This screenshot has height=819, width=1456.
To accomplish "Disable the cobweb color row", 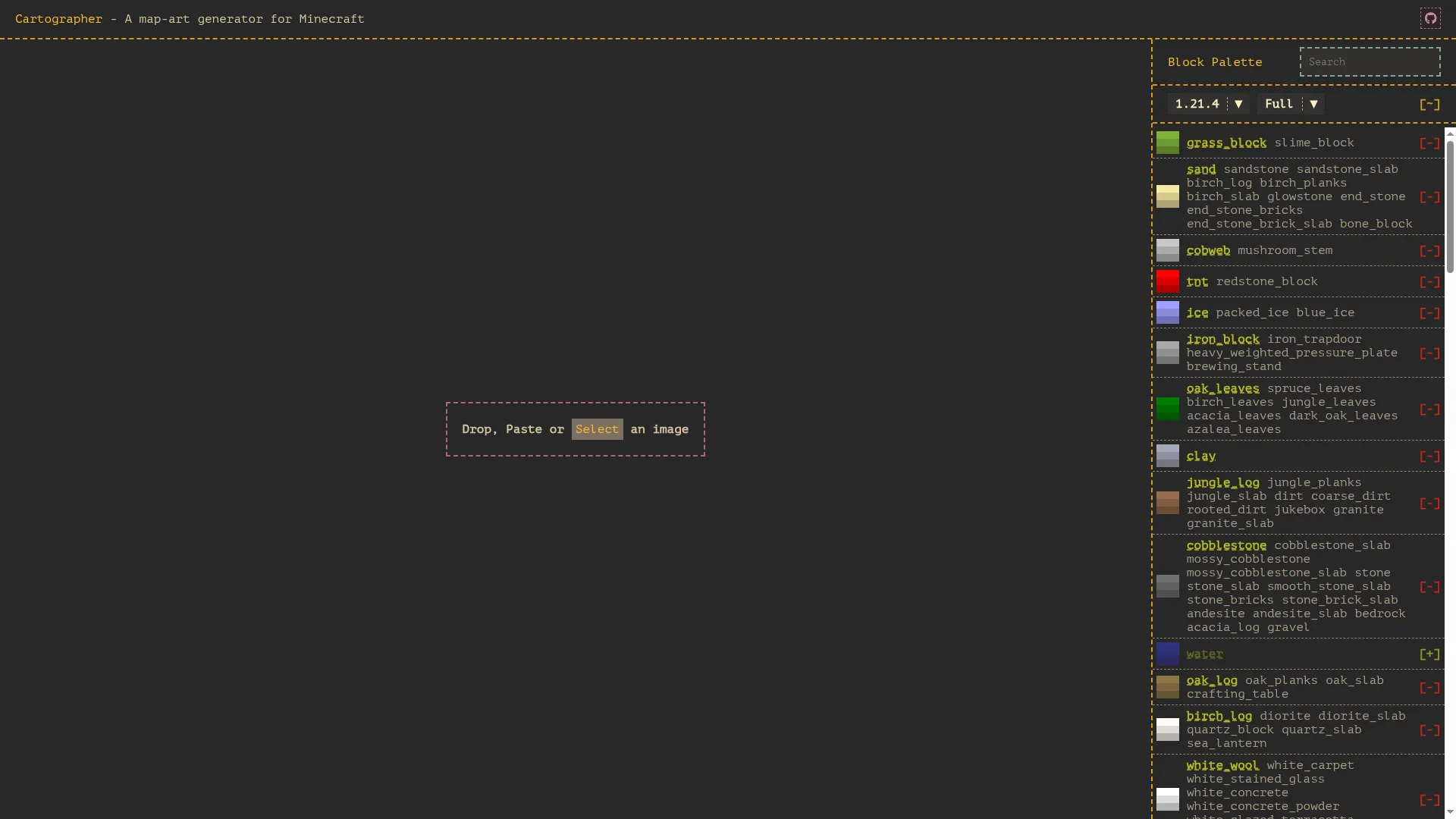I will click(x=1429, y=251).
